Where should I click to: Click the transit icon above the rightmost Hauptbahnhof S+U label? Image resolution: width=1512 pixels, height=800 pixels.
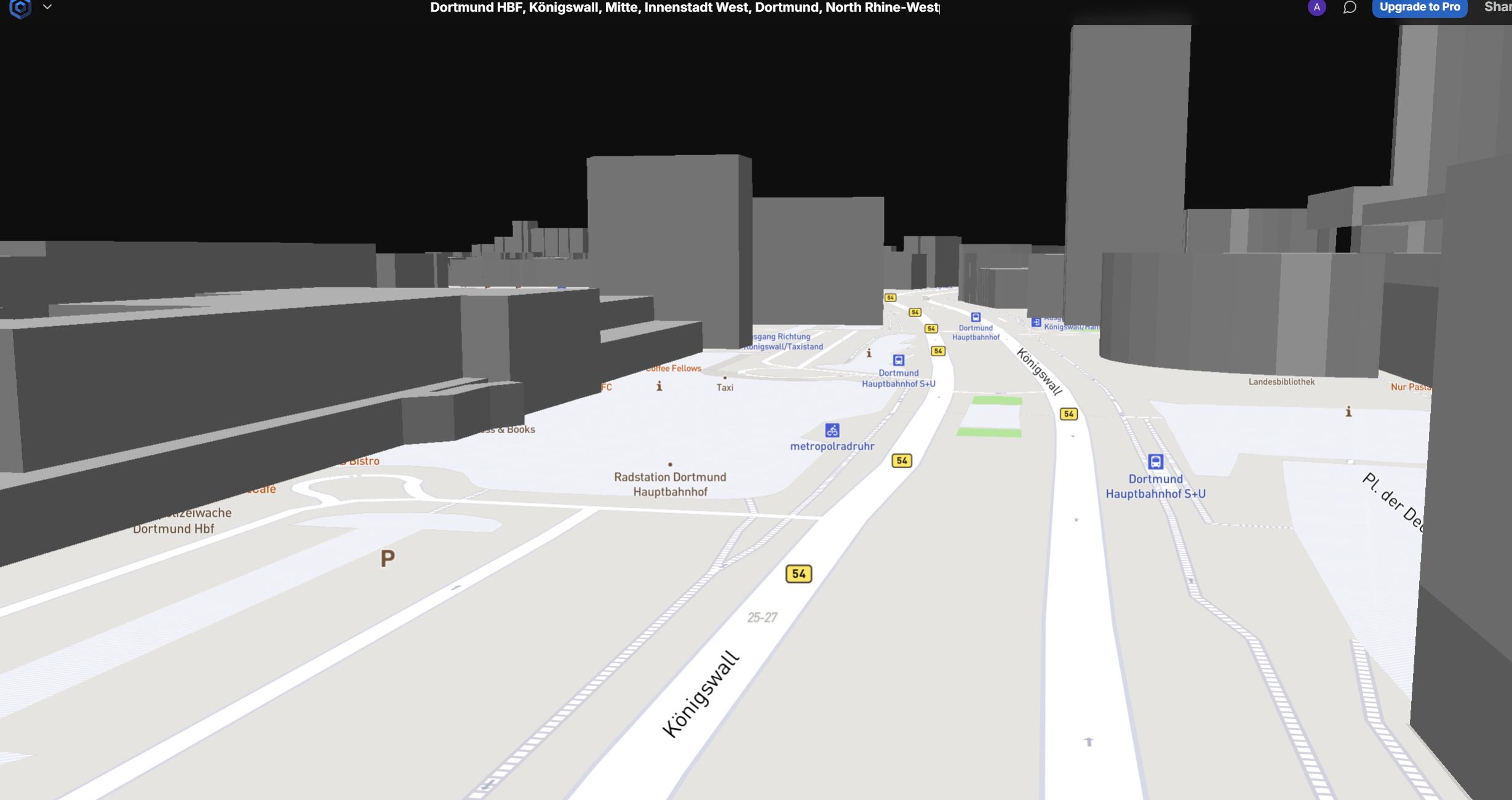pyautogui.click(x=1155, y=462)
